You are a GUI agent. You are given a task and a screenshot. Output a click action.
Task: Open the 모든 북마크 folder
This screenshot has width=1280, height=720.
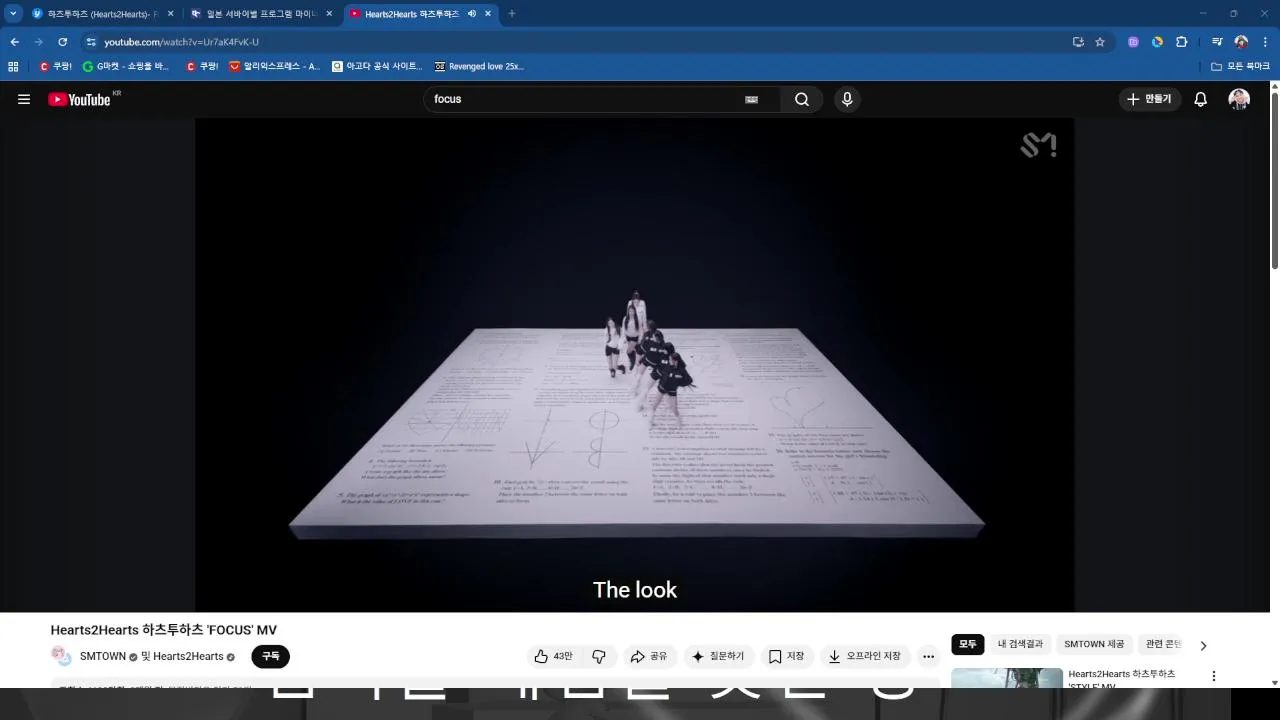(x=1240, y=66)
